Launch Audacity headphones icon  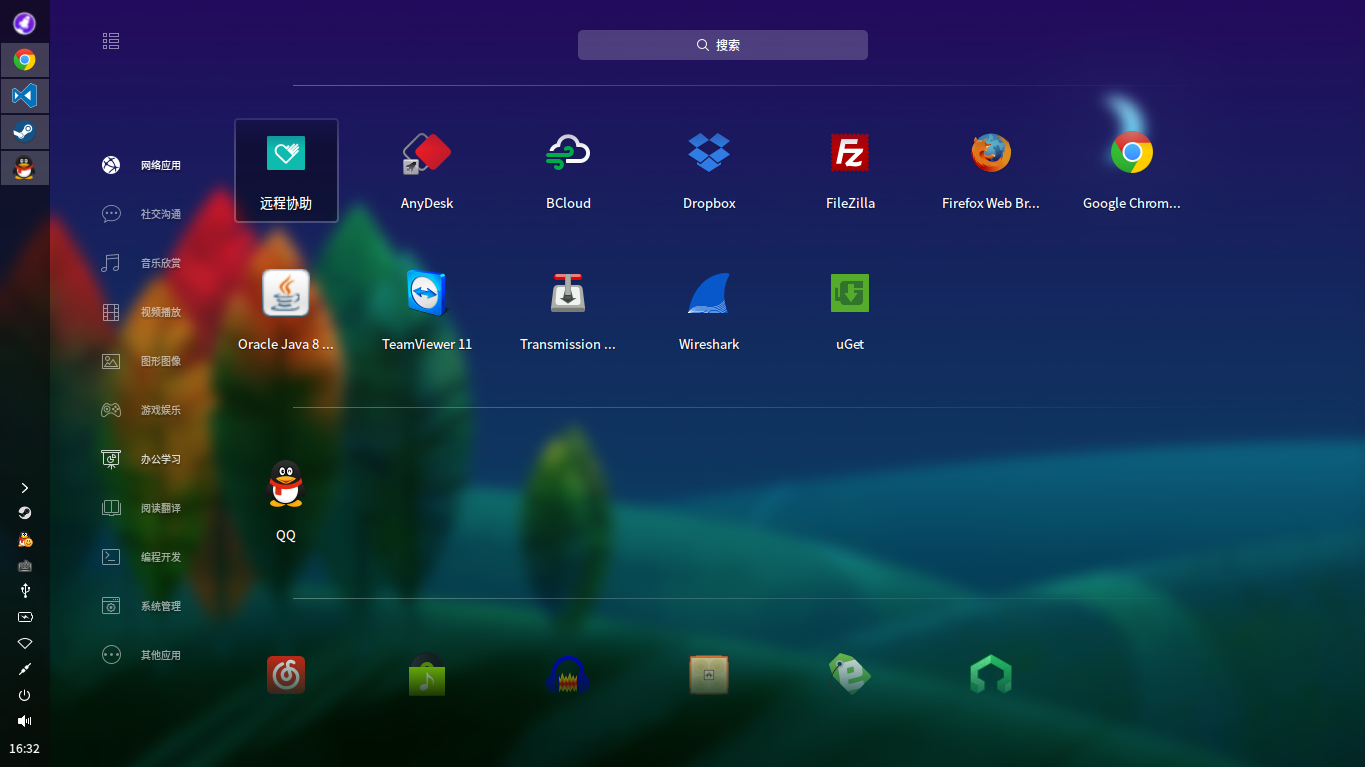[x=568, y=675]
